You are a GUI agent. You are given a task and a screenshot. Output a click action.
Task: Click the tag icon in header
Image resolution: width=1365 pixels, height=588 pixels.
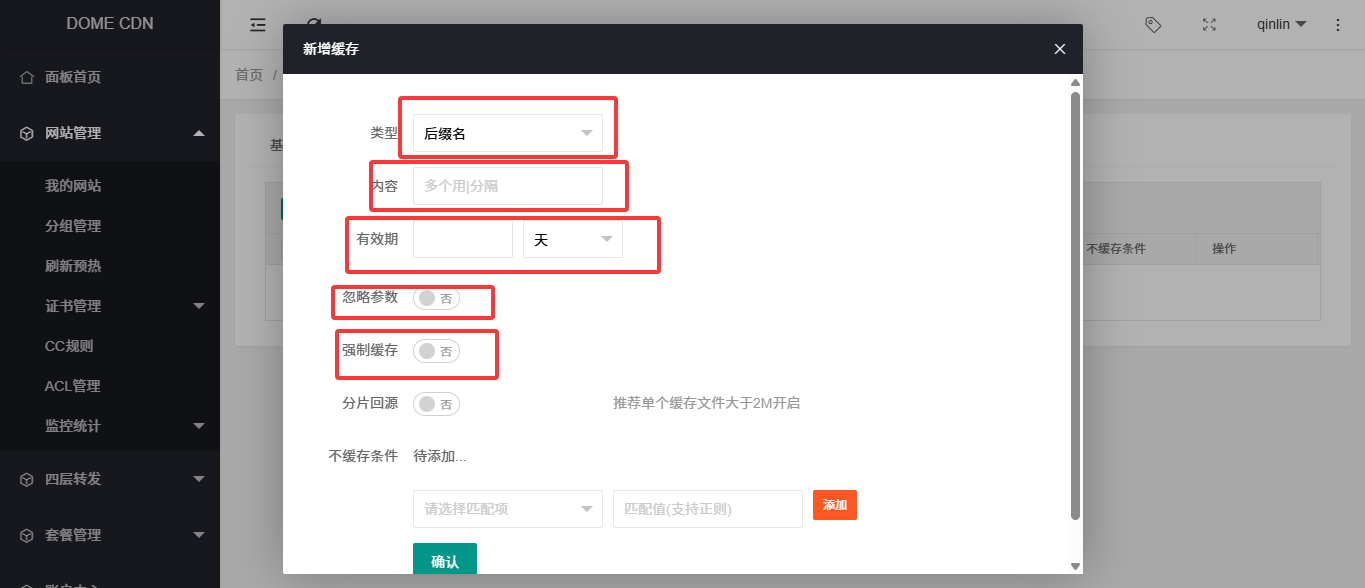coord(1153,25)
